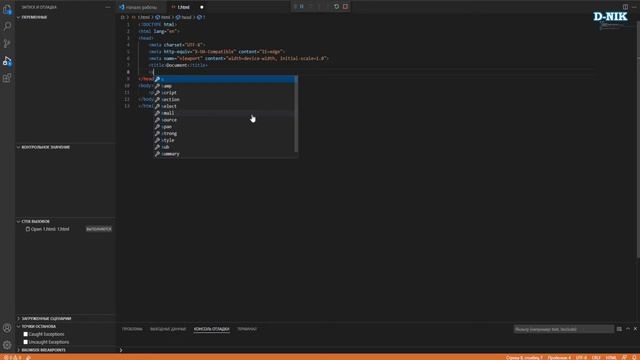Choose 'span' from the autocomplete list
Viewport: 640px width, 360px height.
click(x=225, y=127)
